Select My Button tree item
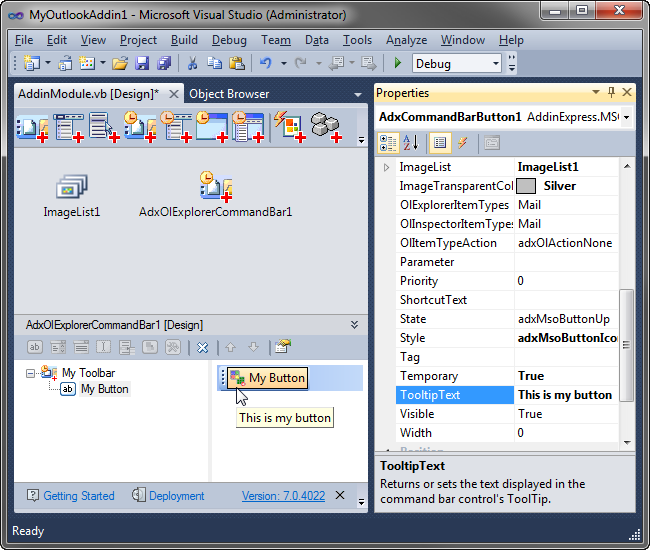This screenshot has width=650, height=550. click(104, 389)
